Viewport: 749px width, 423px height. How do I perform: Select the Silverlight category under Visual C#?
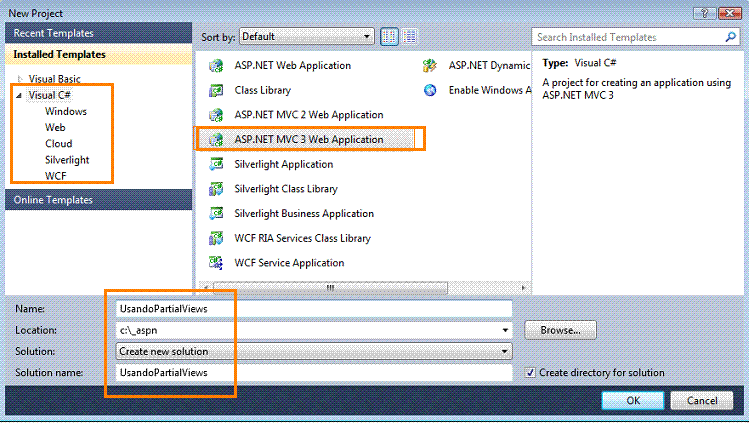[67, 160]
